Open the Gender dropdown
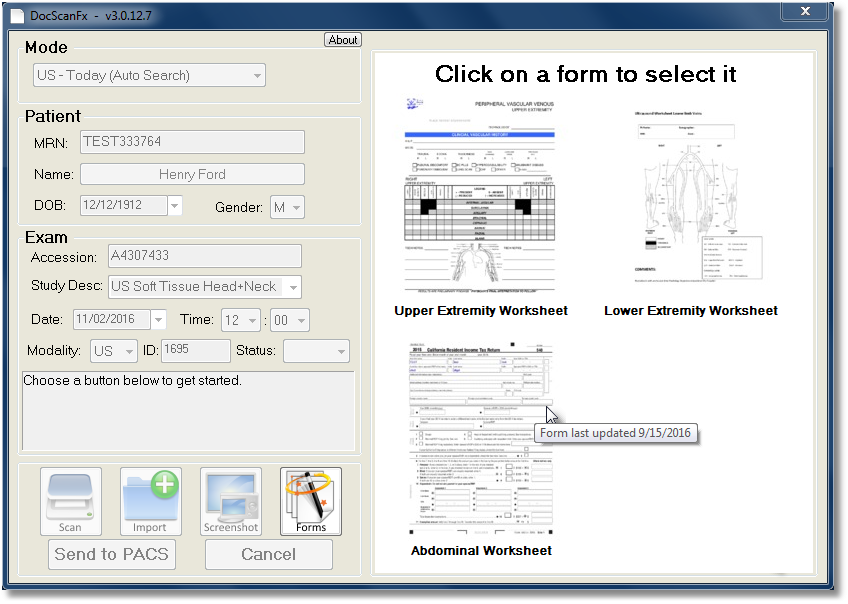 288,207
